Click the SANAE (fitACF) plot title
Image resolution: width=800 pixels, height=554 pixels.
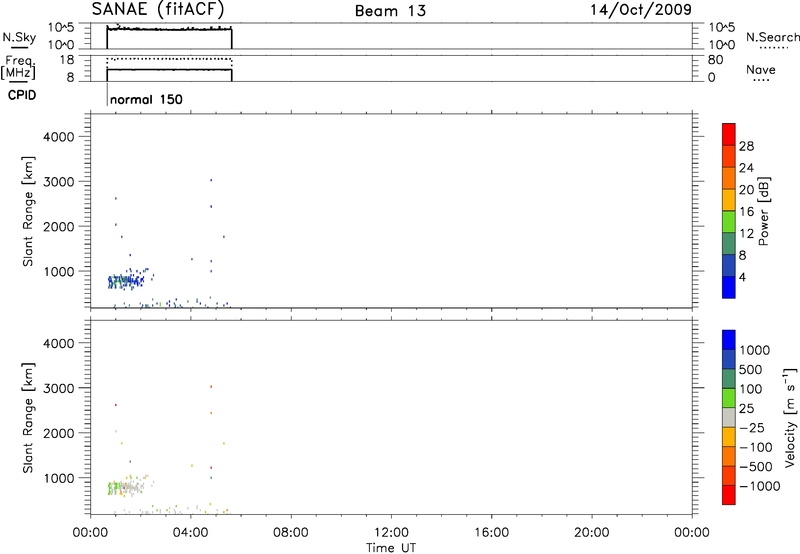[x=158, y=9]
